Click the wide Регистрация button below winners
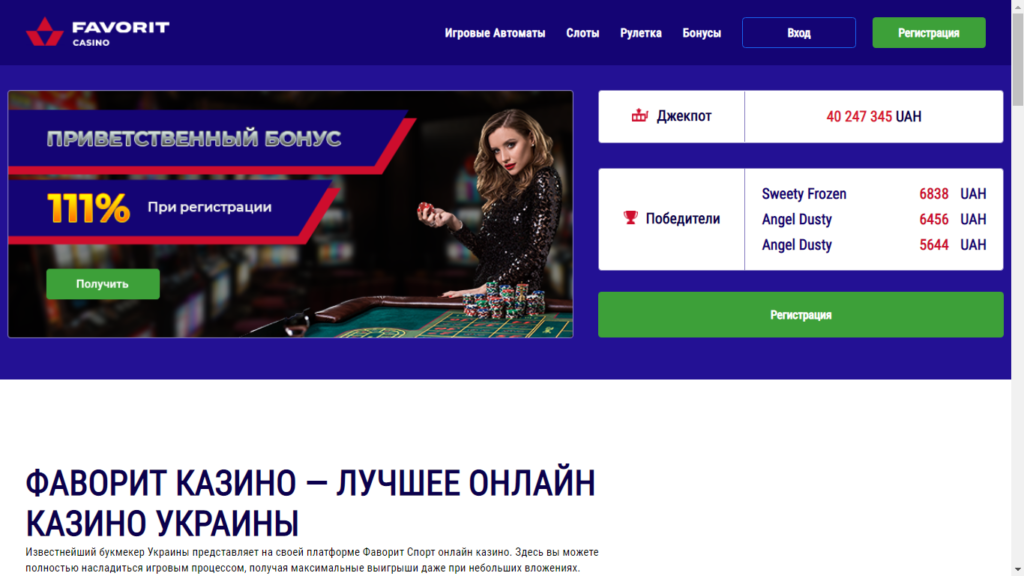This screenshot has width=1024, height=576. coord(801,315)
